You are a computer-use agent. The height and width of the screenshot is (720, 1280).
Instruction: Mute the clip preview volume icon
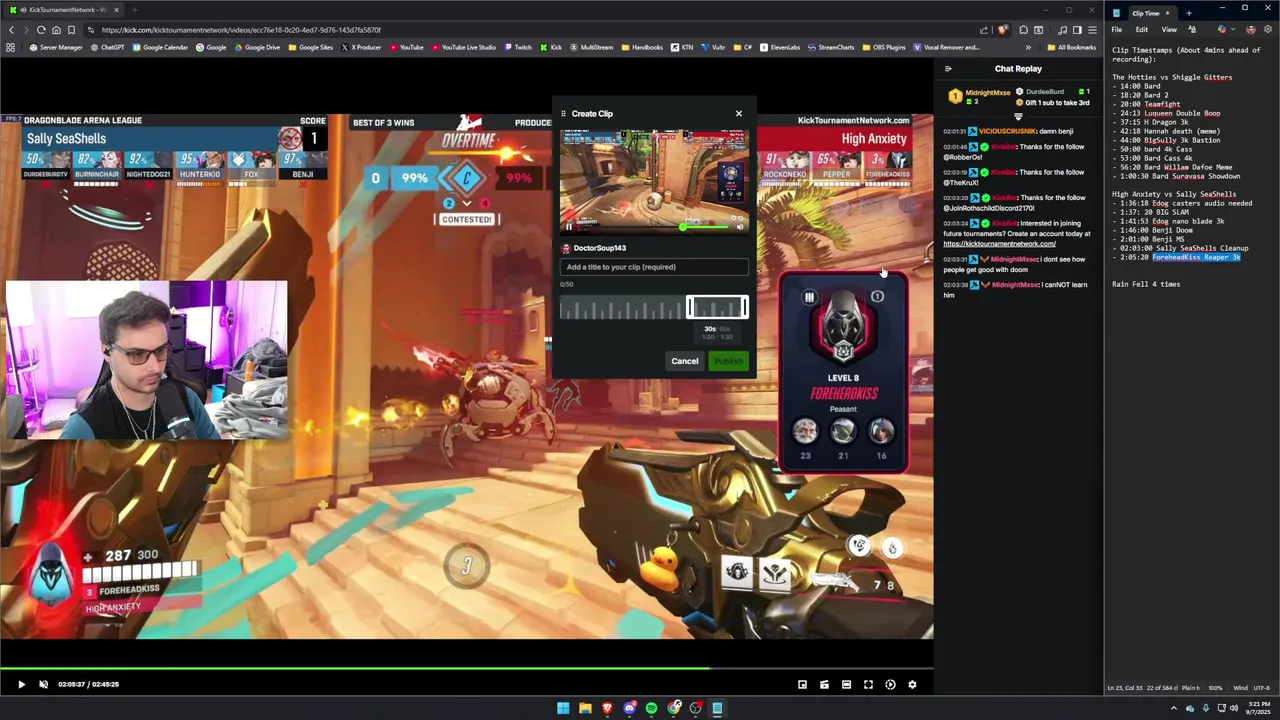tap(740, 227)
